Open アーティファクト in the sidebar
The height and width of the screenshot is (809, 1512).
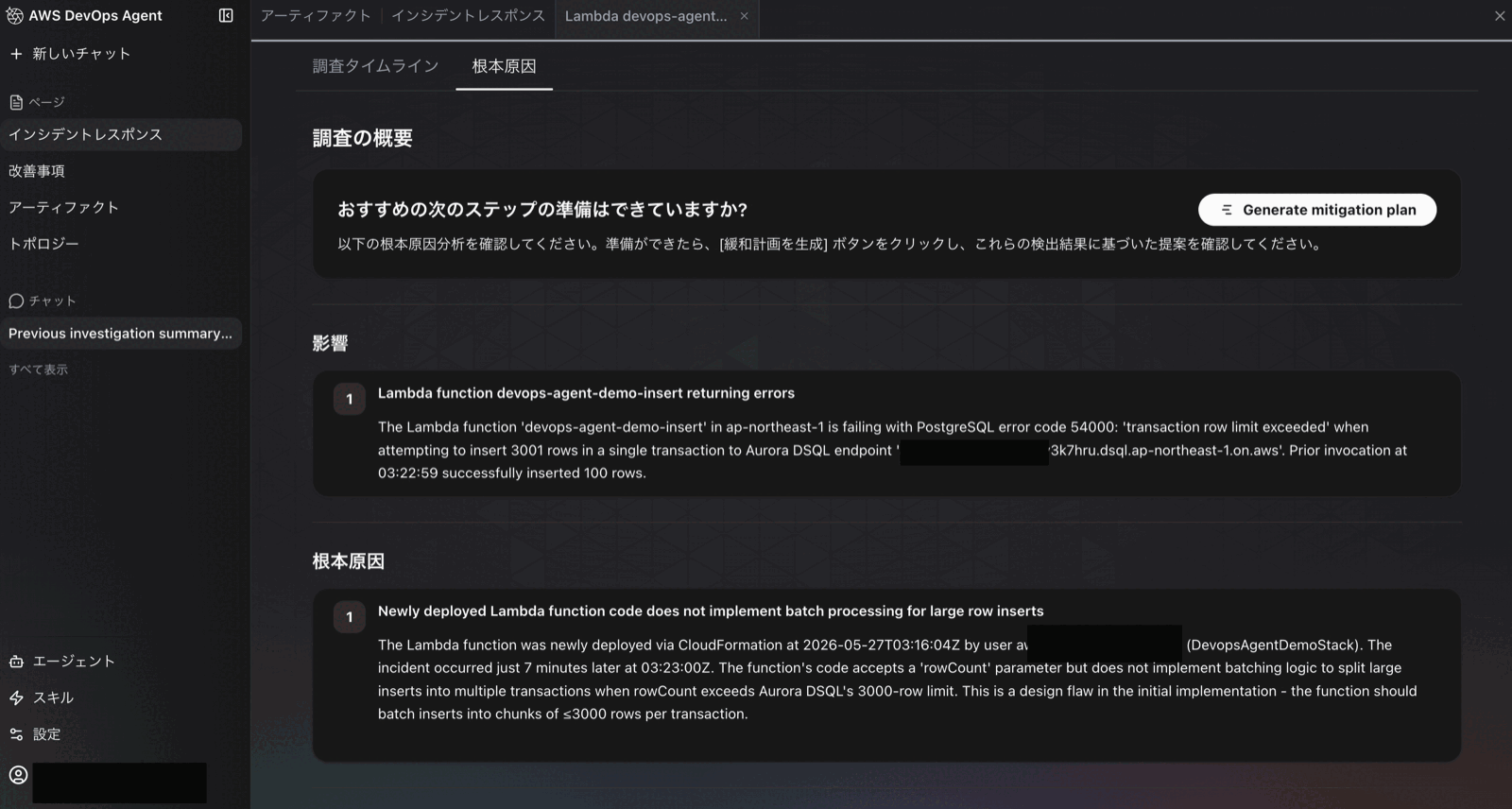click(64, 207)
